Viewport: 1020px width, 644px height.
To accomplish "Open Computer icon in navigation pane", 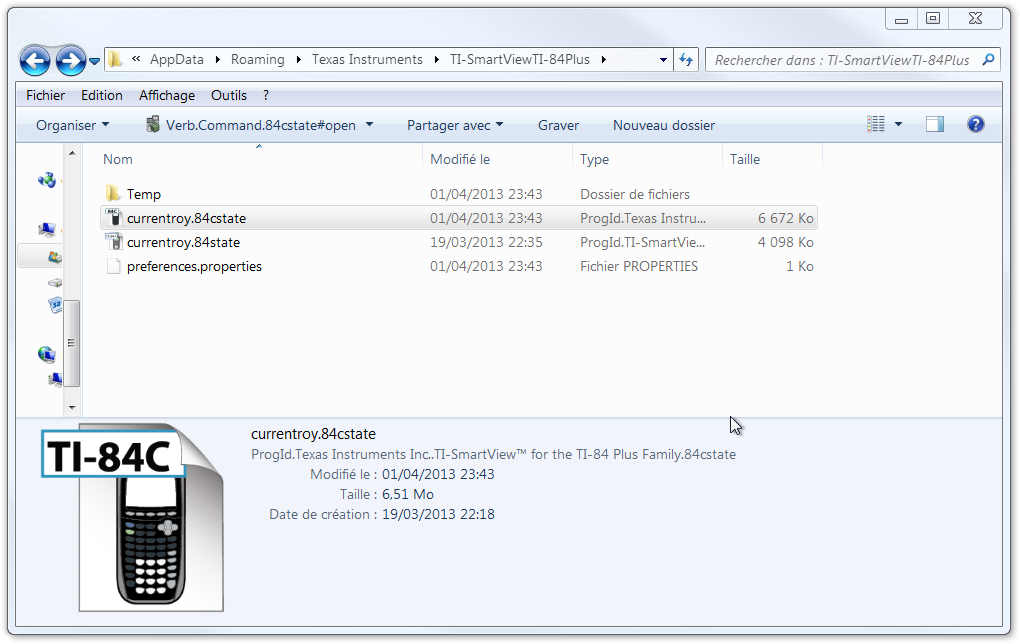I will pyautogui.click(x=46, y=229).
